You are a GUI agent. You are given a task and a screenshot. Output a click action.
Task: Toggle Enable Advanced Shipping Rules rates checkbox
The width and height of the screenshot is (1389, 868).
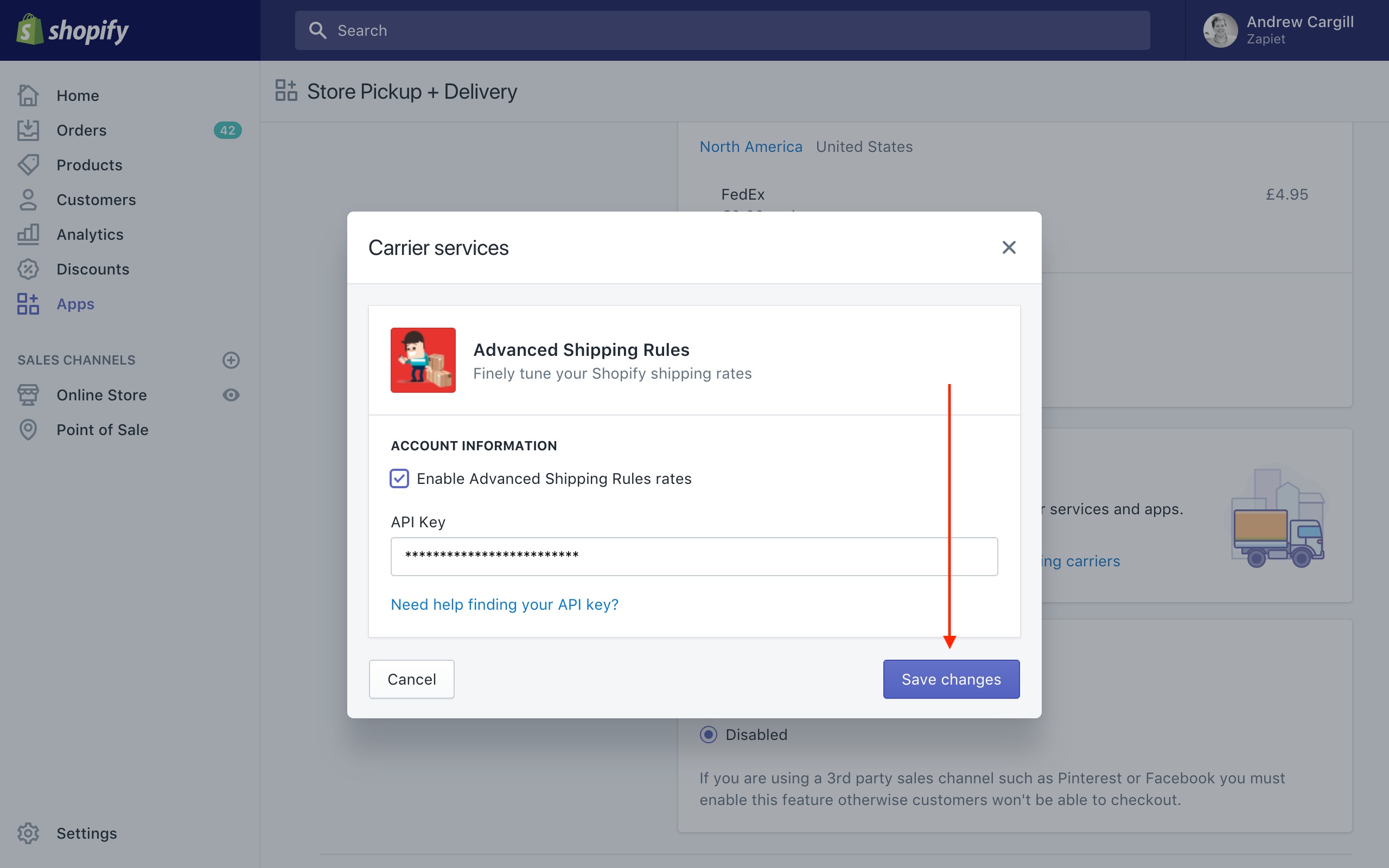click(x=399, y=478)
